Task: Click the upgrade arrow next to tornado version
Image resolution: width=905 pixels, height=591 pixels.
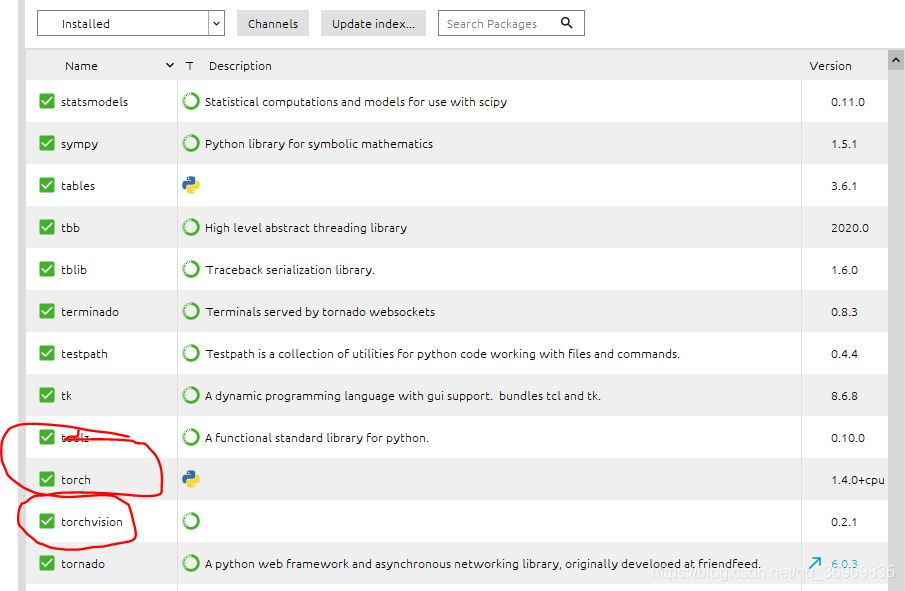Action: click(x=814, y=563)
